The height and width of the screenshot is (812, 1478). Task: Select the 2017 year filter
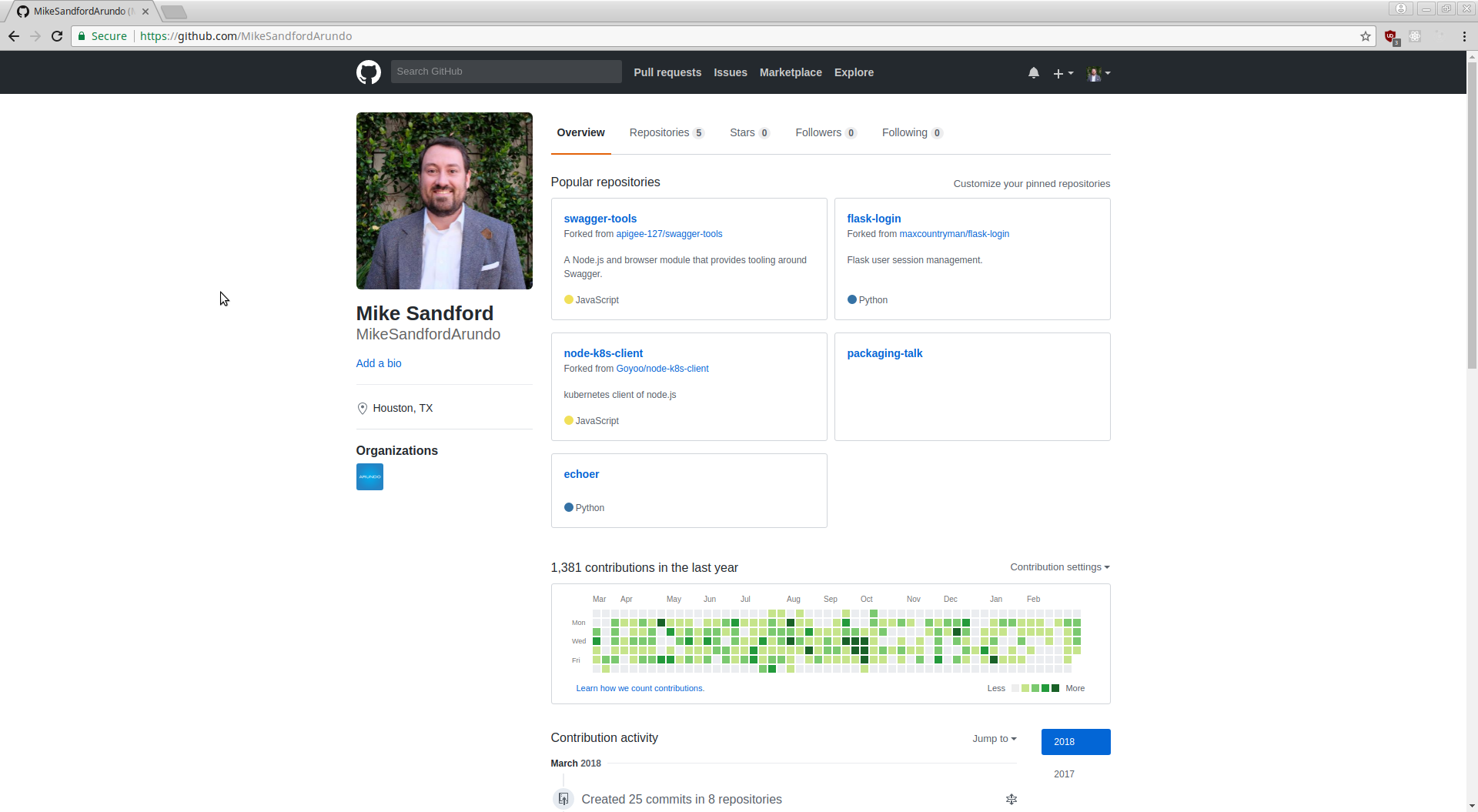point(1064,774)
